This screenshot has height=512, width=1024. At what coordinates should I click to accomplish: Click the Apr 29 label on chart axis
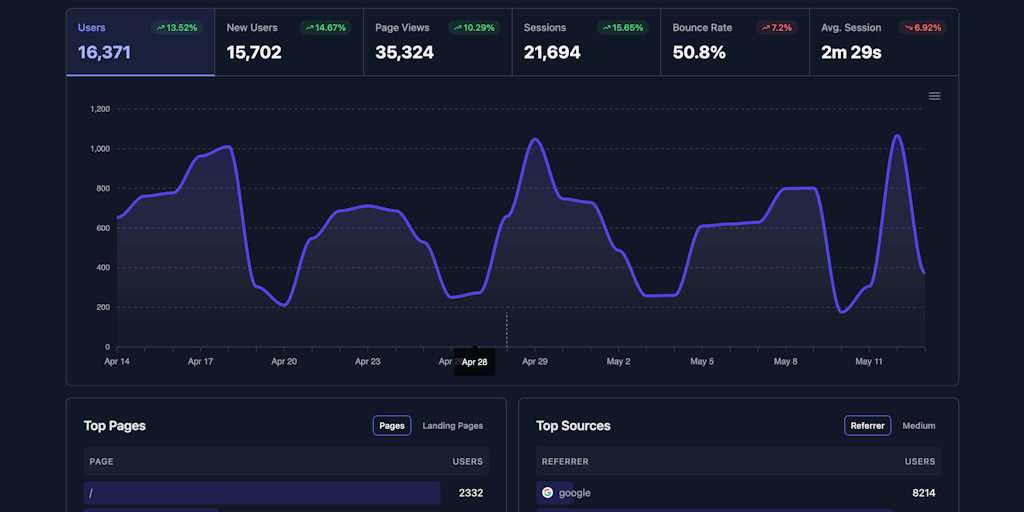tap(535, 361)
